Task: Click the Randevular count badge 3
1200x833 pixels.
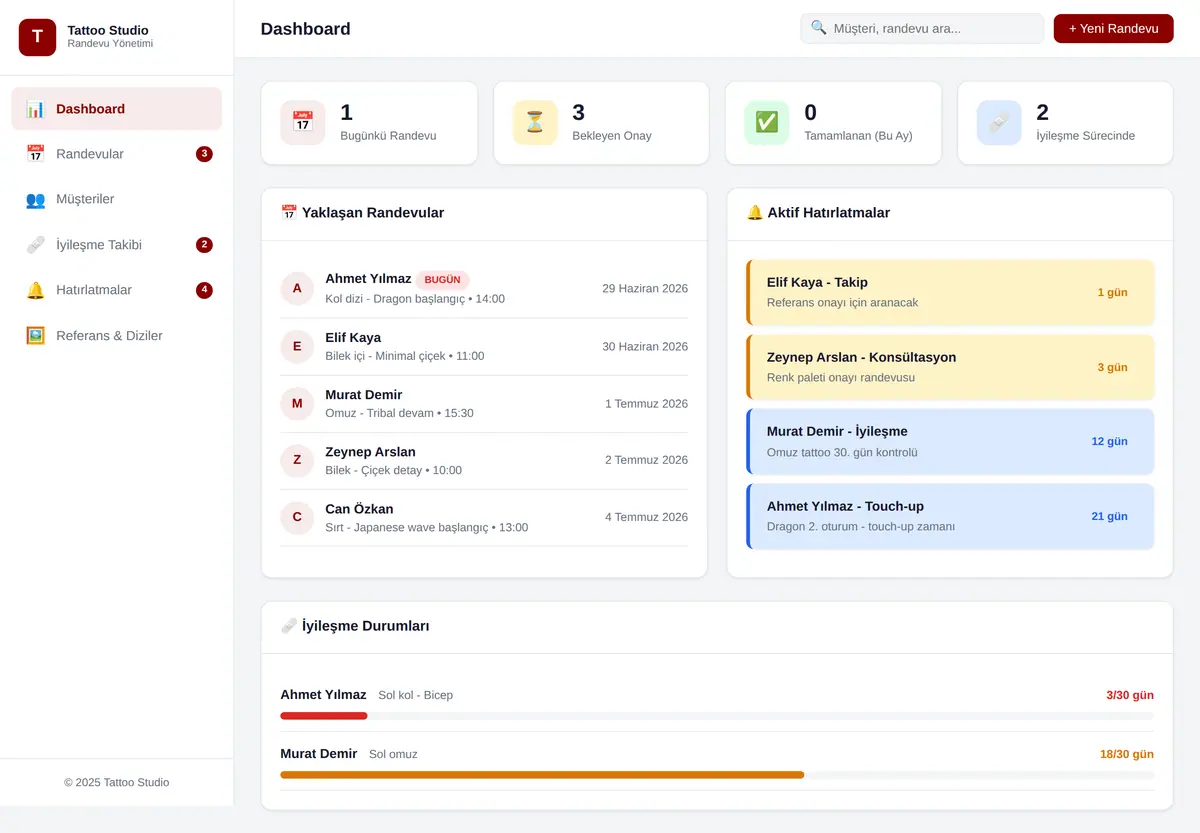Action: click(204, 154)
